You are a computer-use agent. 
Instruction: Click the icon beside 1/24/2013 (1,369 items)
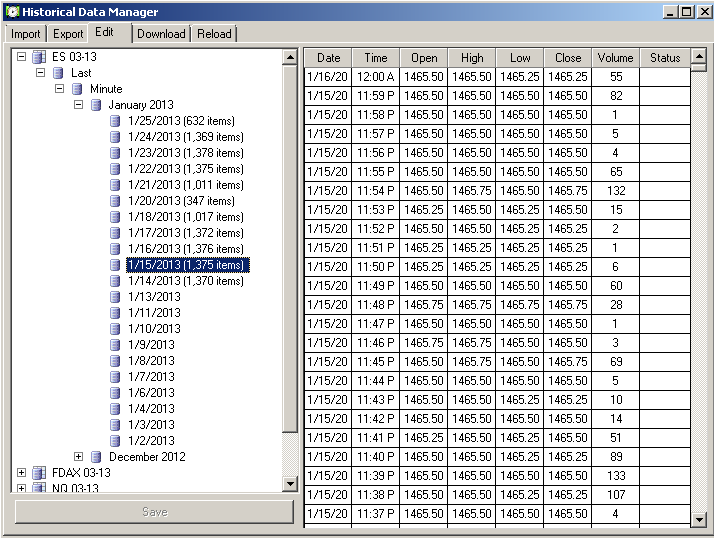[x=116, y=137]
